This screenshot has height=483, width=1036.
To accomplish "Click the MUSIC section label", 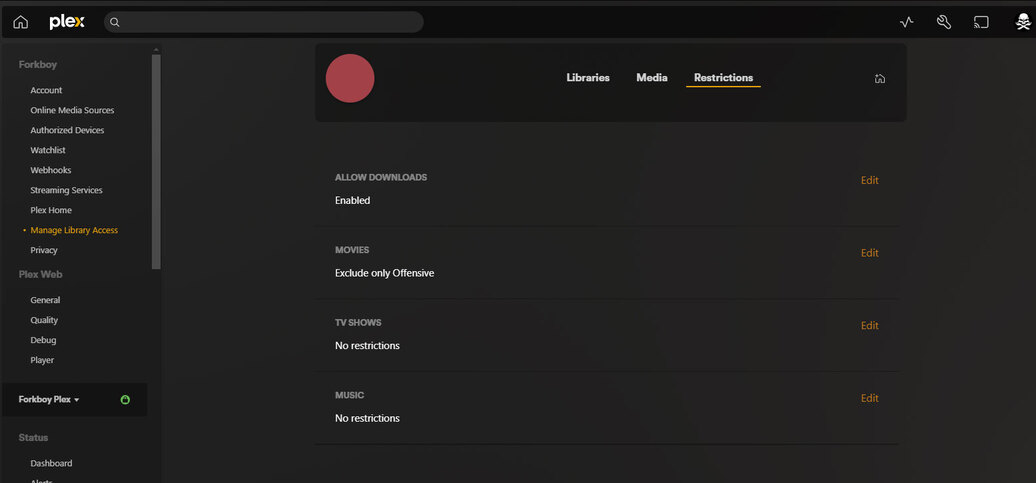I will (350, 395).
